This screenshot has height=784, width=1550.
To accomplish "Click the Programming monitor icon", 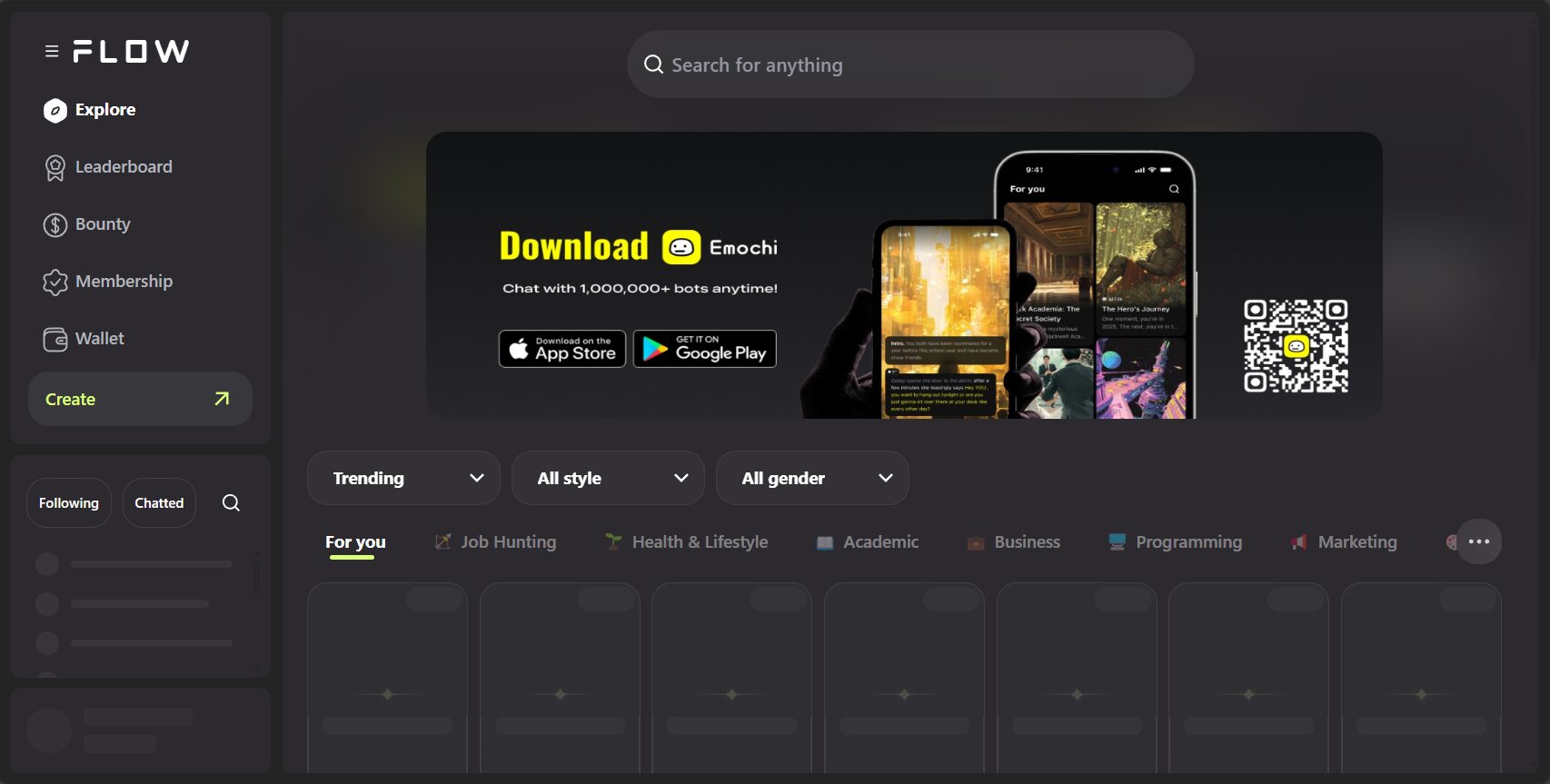I will click(x=1118, y=541).
